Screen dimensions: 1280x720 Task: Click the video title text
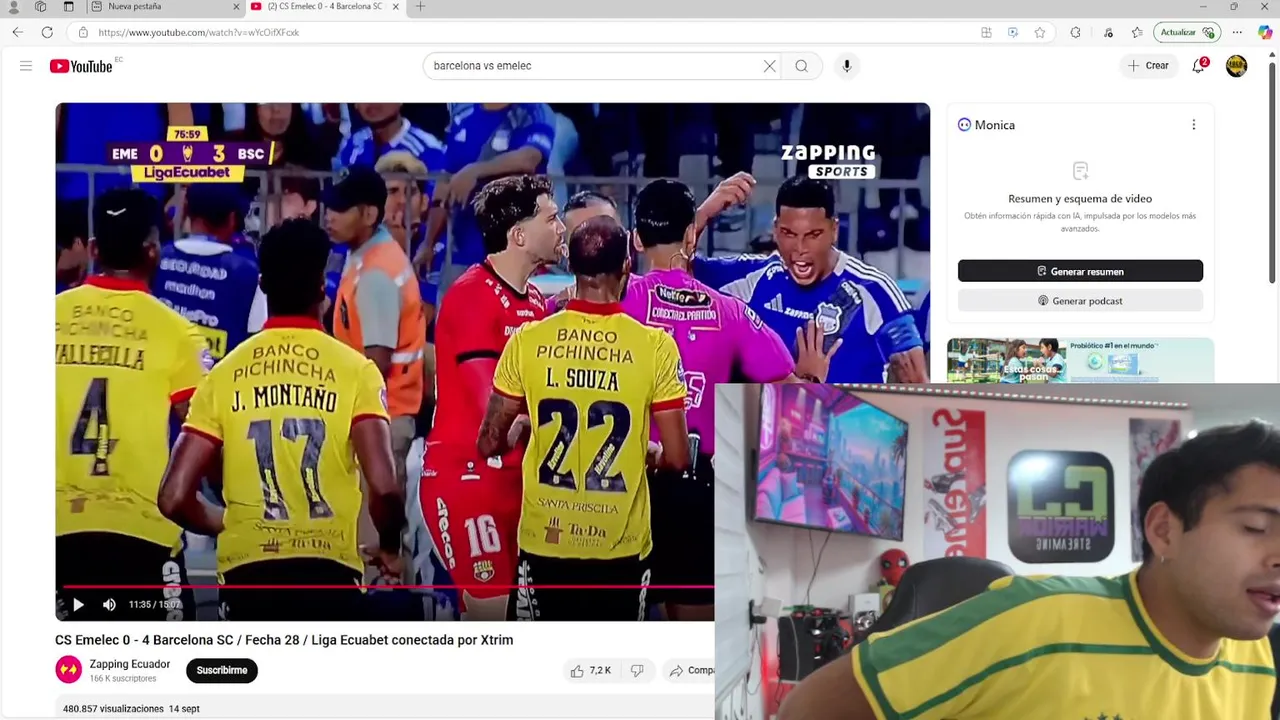pos(284,640)
